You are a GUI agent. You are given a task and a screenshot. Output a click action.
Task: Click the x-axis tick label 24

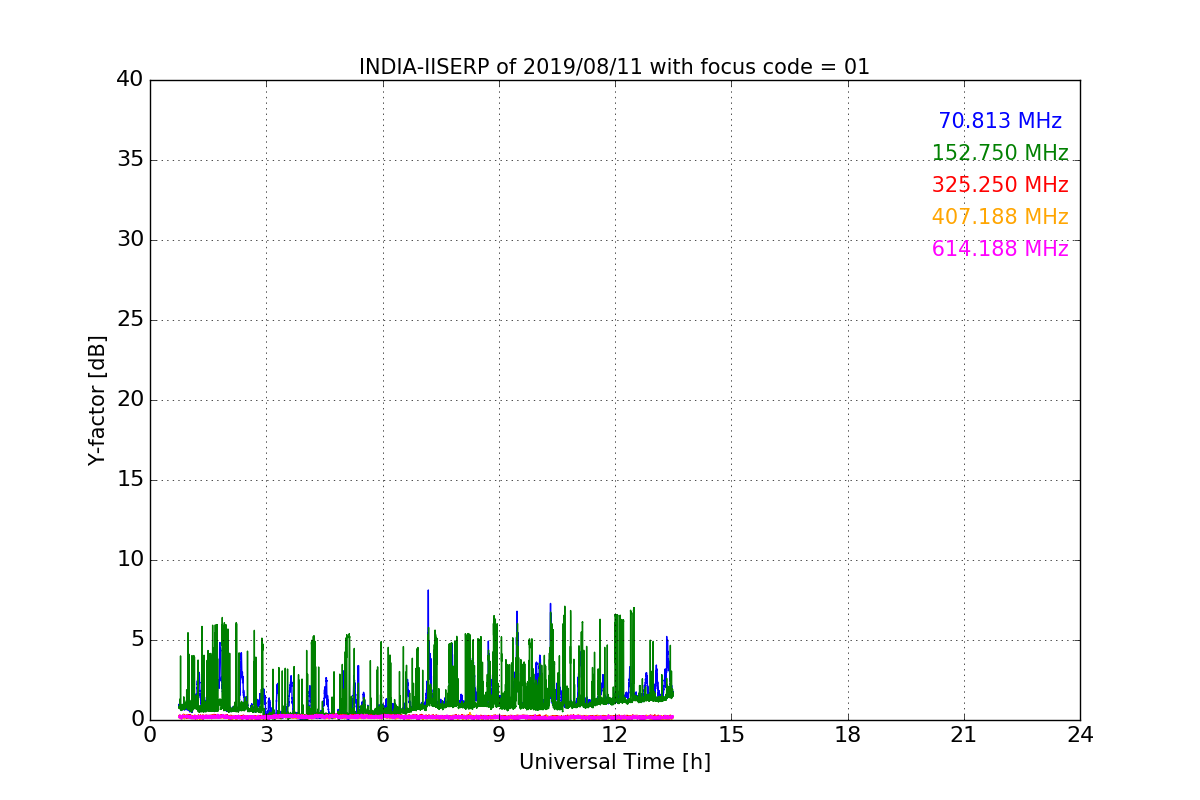pyautogui.click(x=1080, y=734)
